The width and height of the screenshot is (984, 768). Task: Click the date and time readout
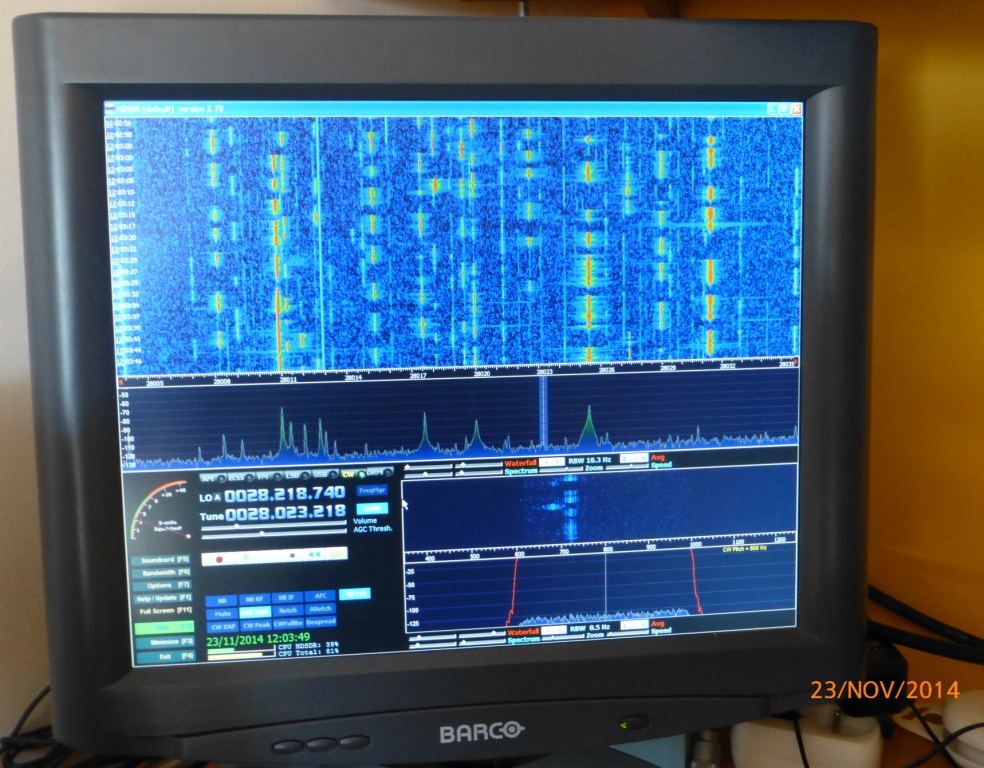pos(258,639)
